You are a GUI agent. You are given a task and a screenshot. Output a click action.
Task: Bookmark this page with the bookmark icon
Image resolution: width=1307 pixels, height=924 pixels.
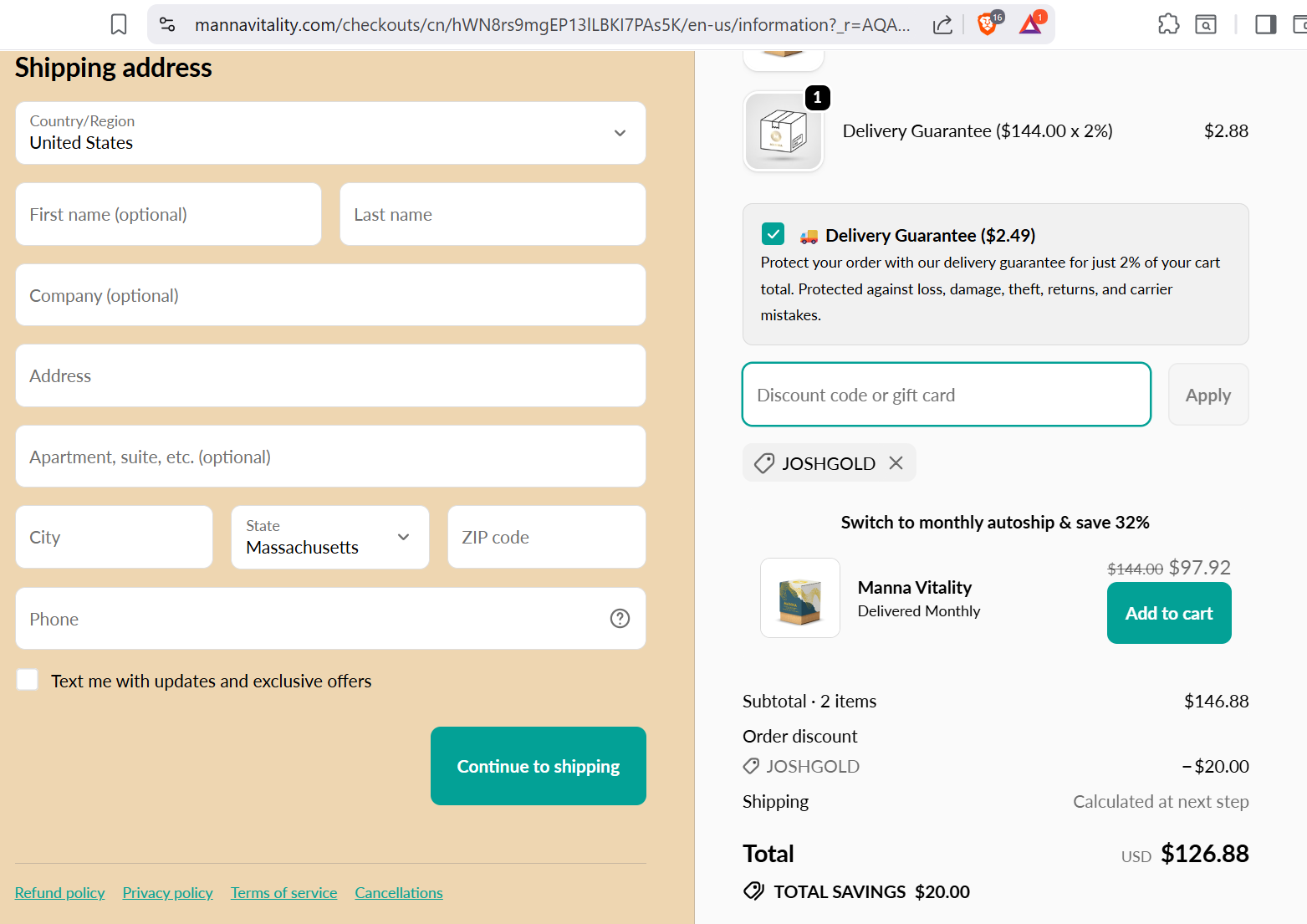tap(119, 25)
